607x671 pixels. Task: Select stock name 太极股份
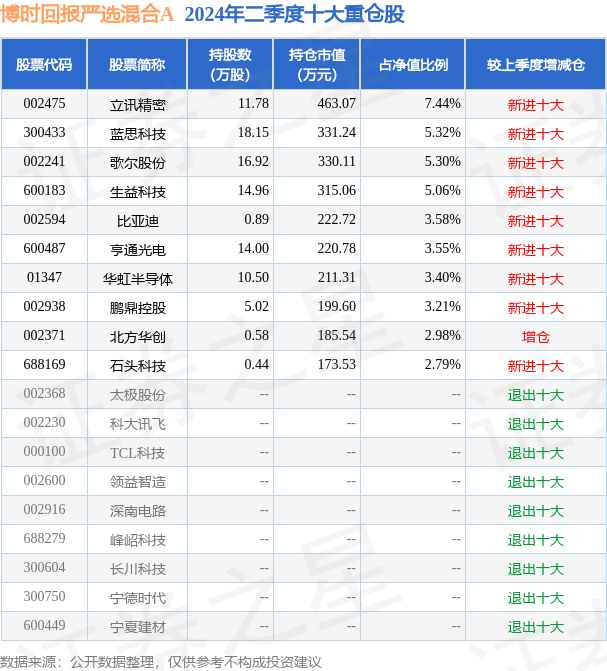point(137,395)
